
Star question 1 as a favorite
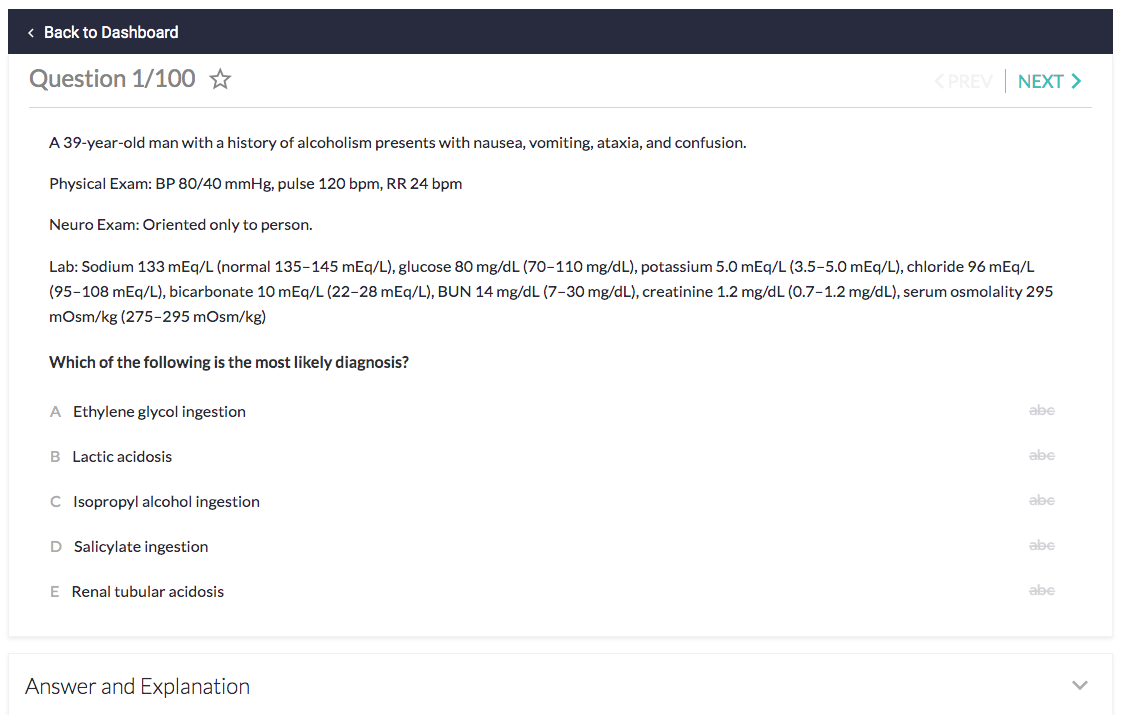point(220,80)
